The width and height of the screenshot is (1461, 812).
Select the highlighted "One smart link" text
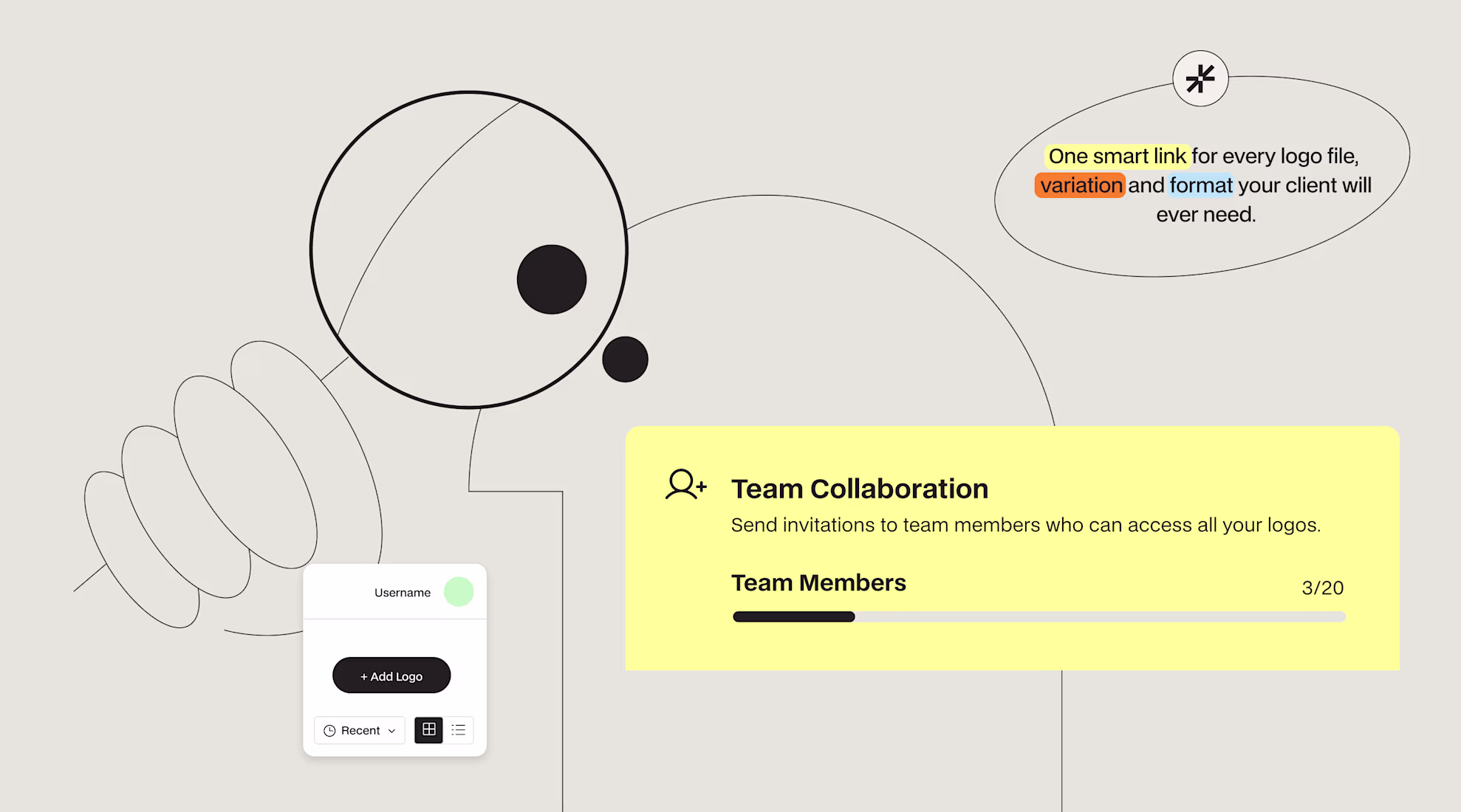(1117, 156)
